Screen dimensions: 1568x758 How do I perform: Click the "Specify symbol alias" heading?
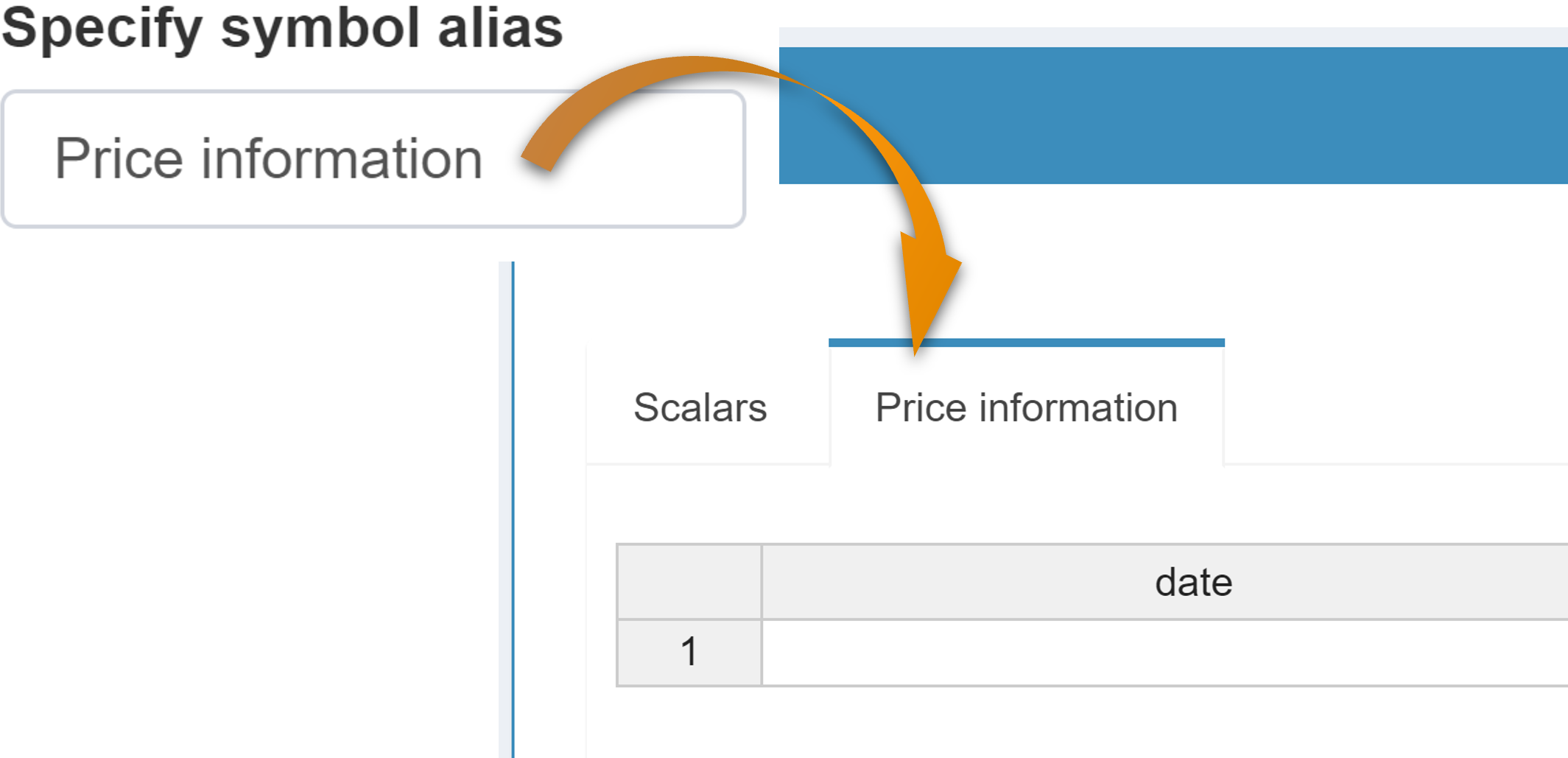pos(282,28)
